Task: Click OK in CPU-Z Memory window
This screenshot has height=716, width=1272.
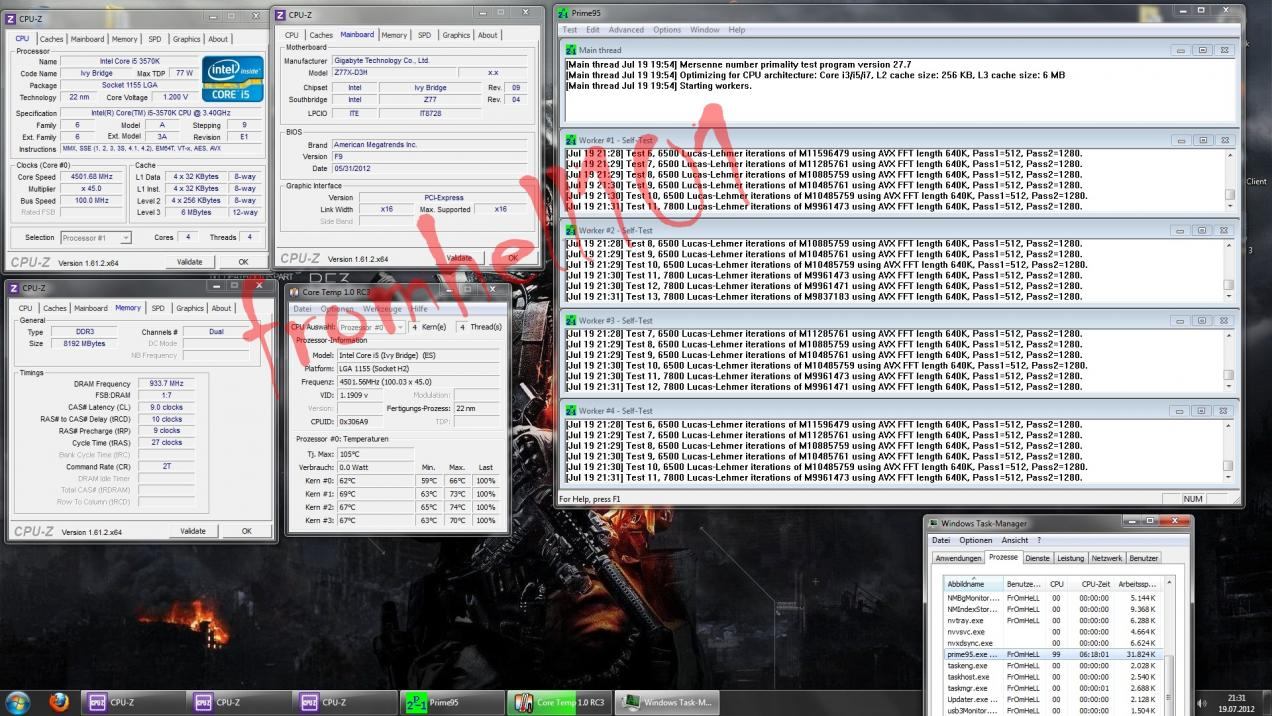Action: pyautogui.click(x=246, y=531)
